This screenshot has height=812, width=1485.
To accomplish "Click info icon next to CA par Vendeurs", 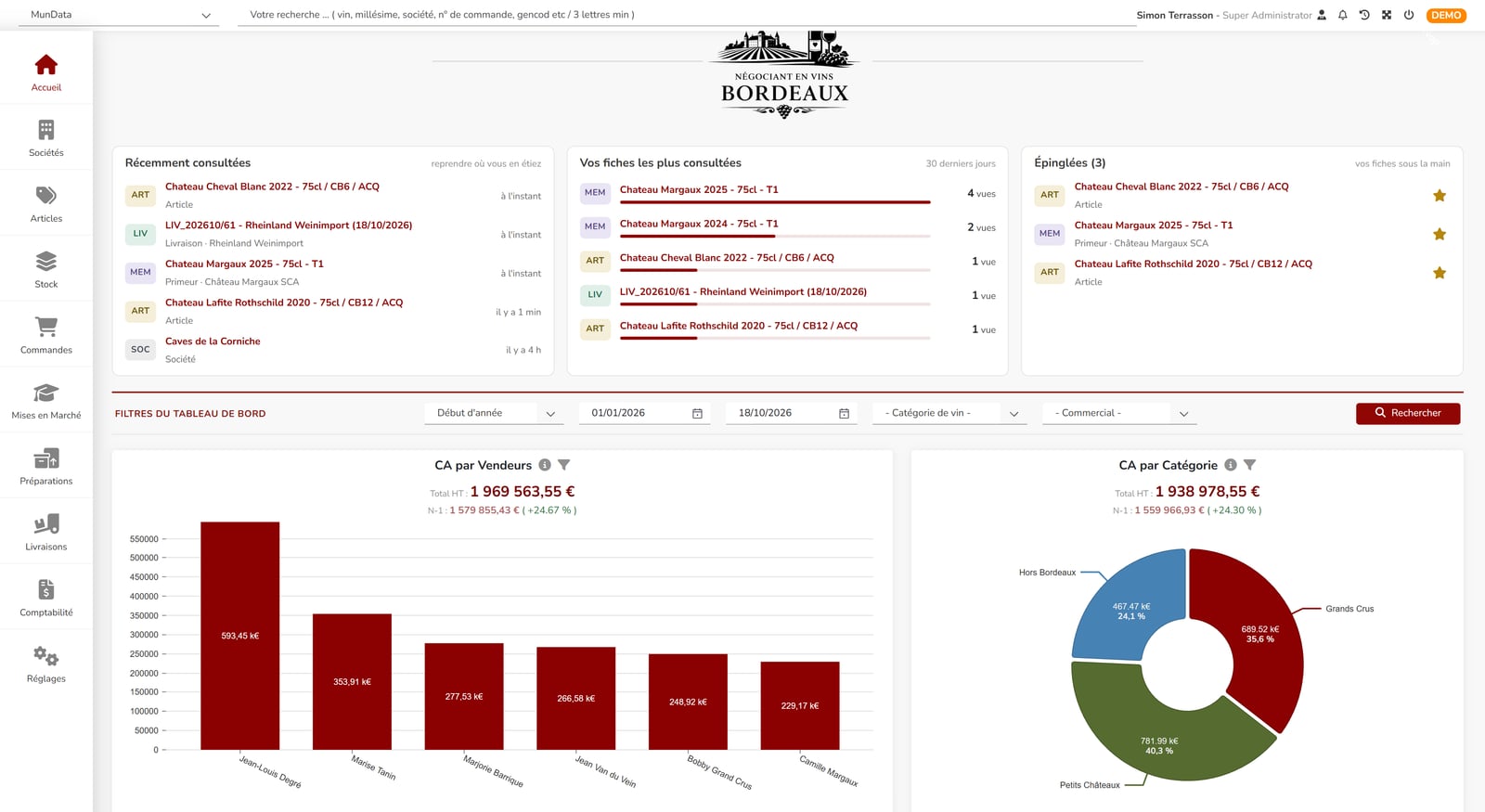I will [x=545, y=465].
